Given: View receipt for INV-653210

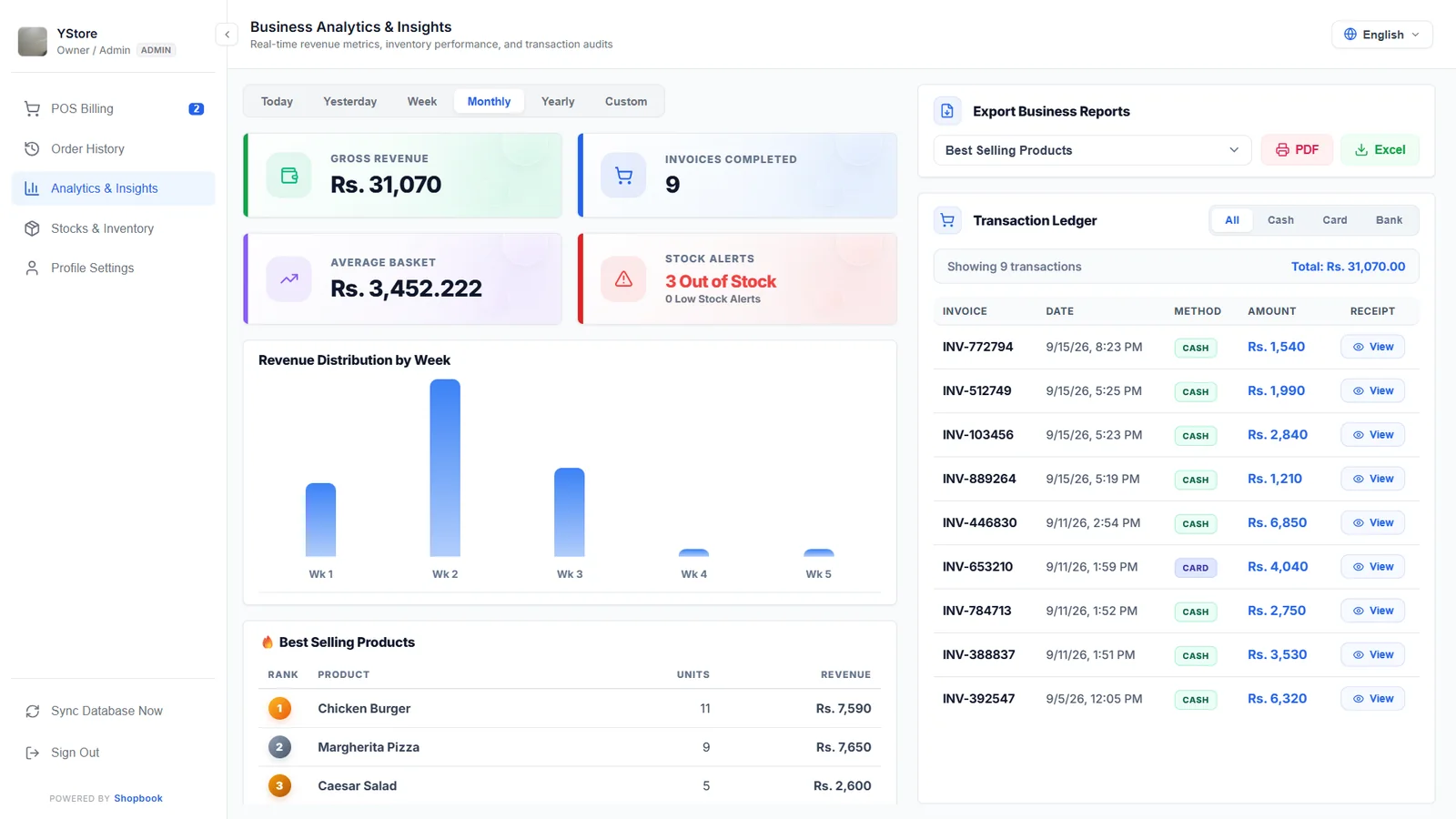Looking at the screenshot, I should [1372, 567].
